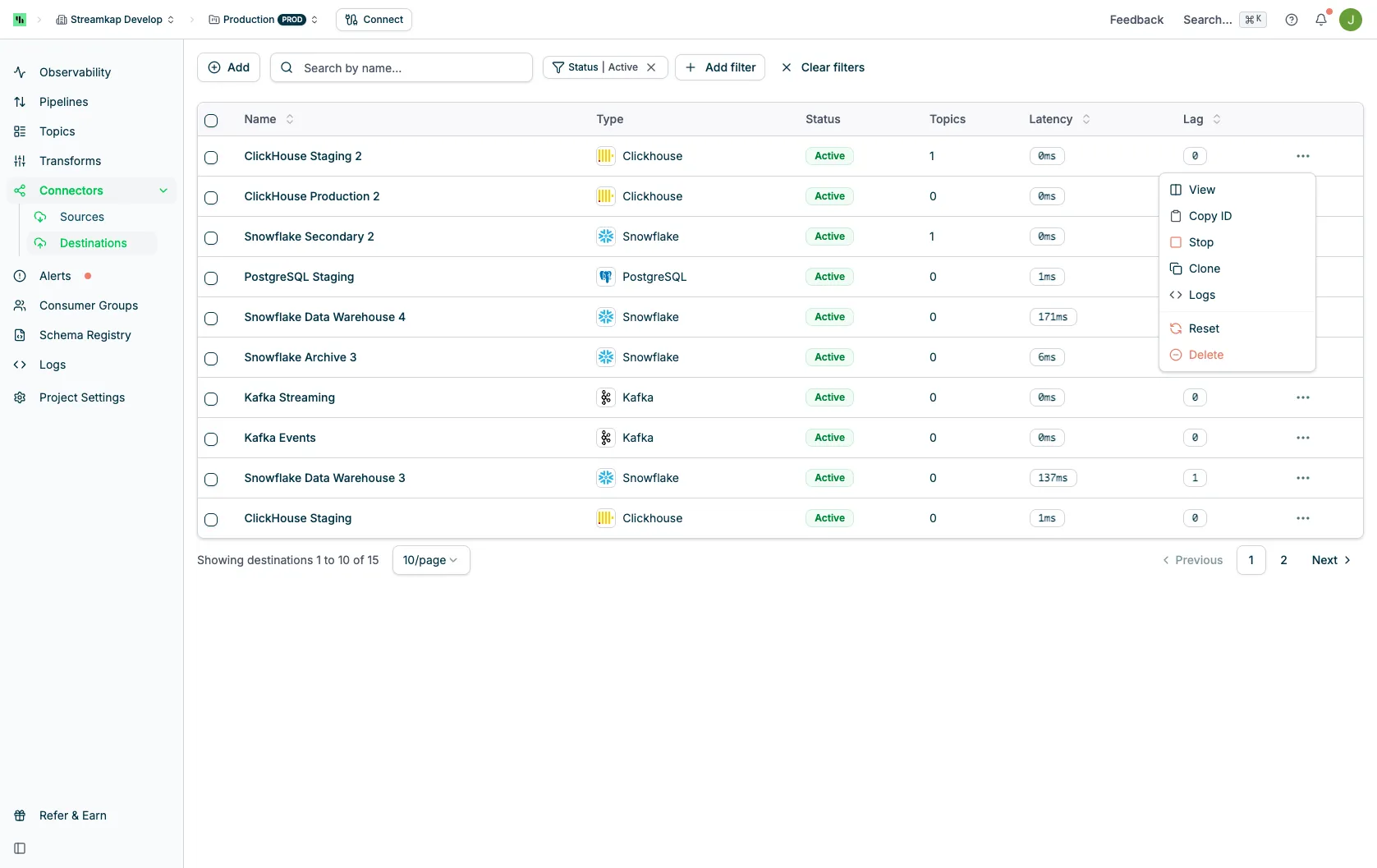Open the Sources sidebar item
The height and width of the screenshot is (868, 1377).
(82, 217)
